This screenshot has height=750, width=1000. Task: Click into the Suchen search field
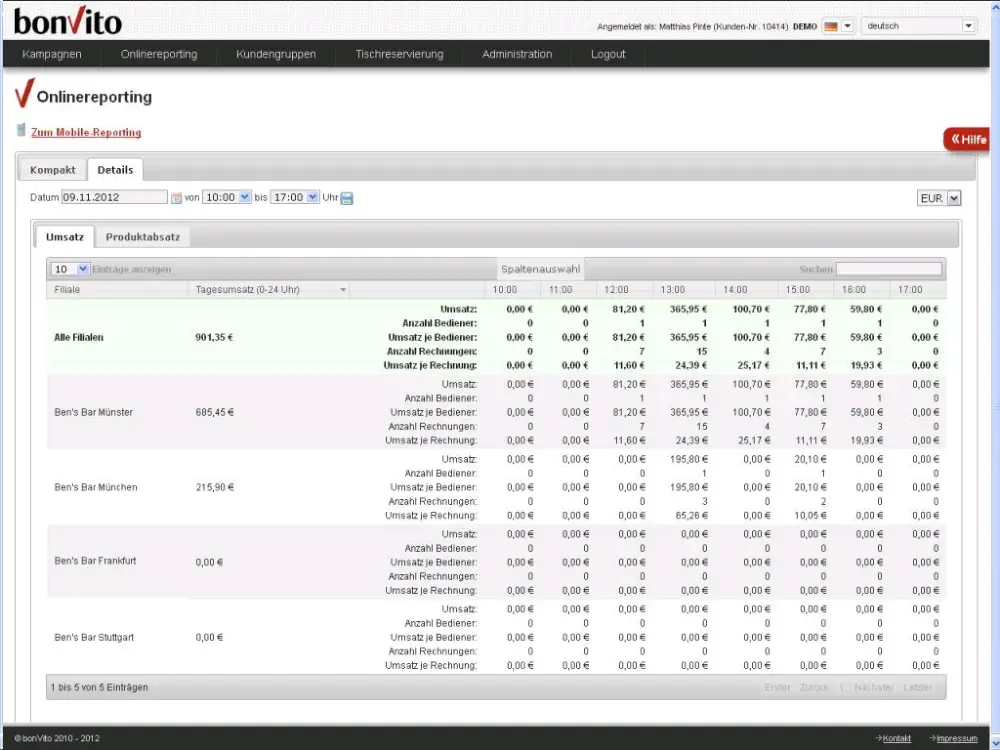coord(888,269)
